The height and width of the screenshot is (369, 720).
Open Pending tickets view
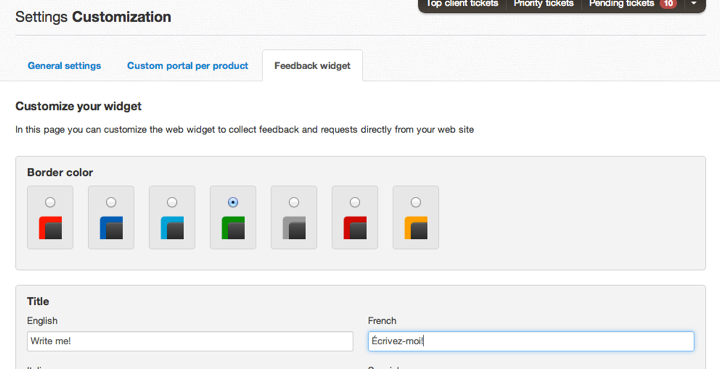(621, 4)
